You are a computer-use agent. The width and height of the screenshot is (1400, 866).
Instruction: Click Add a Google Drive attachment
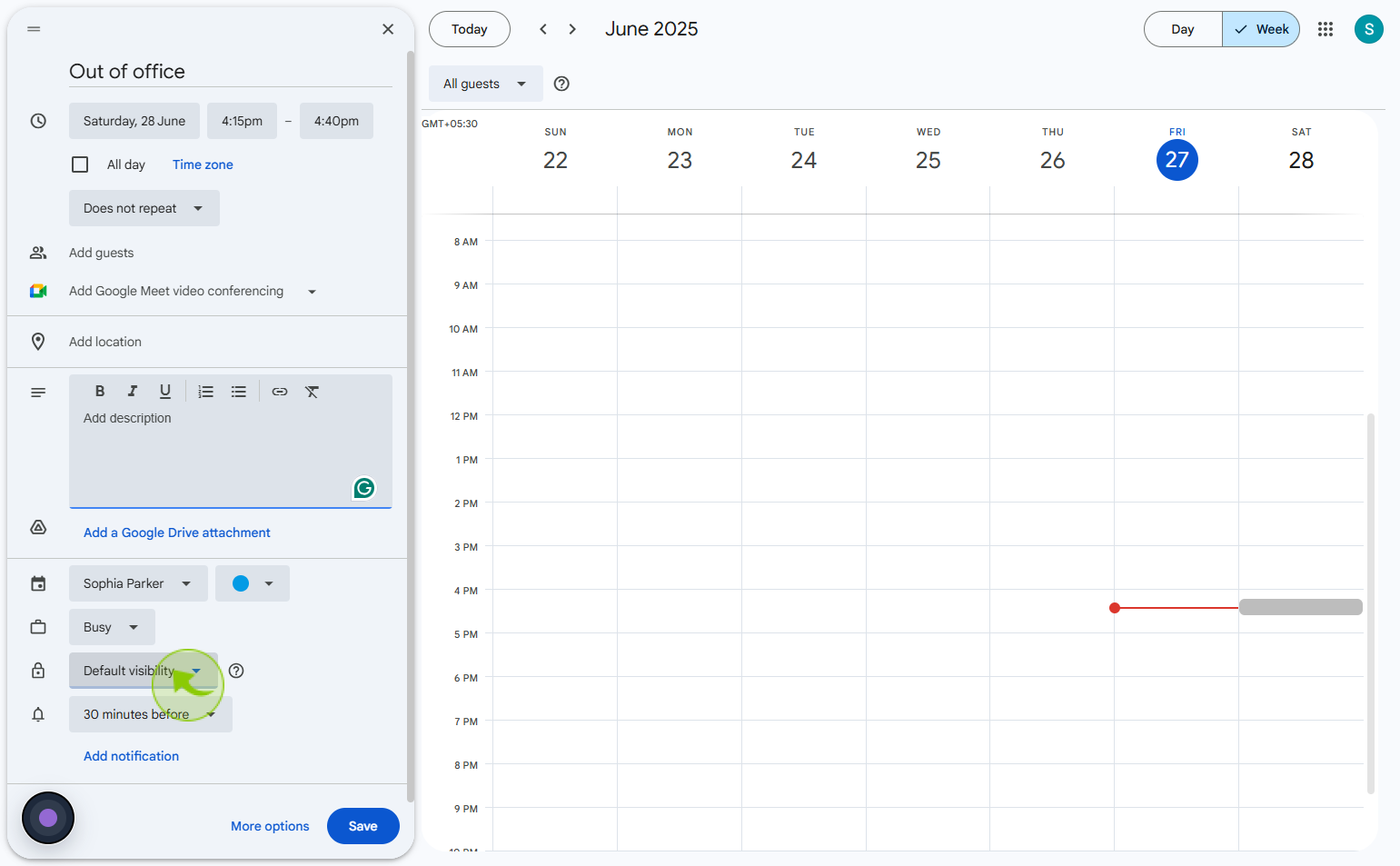click(x=177, y=533)
